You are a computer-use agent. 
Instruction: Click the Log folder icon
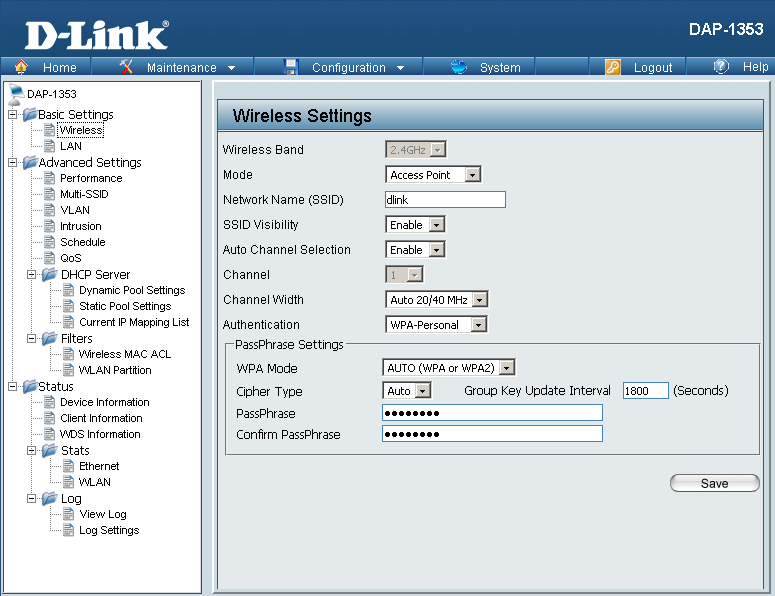coord(49,498)
